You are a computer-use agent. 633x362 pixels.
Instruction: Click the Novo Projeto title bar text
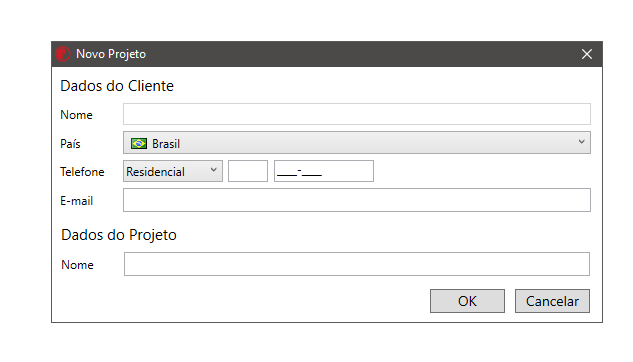pyautogui.click(x=111, y=54)
